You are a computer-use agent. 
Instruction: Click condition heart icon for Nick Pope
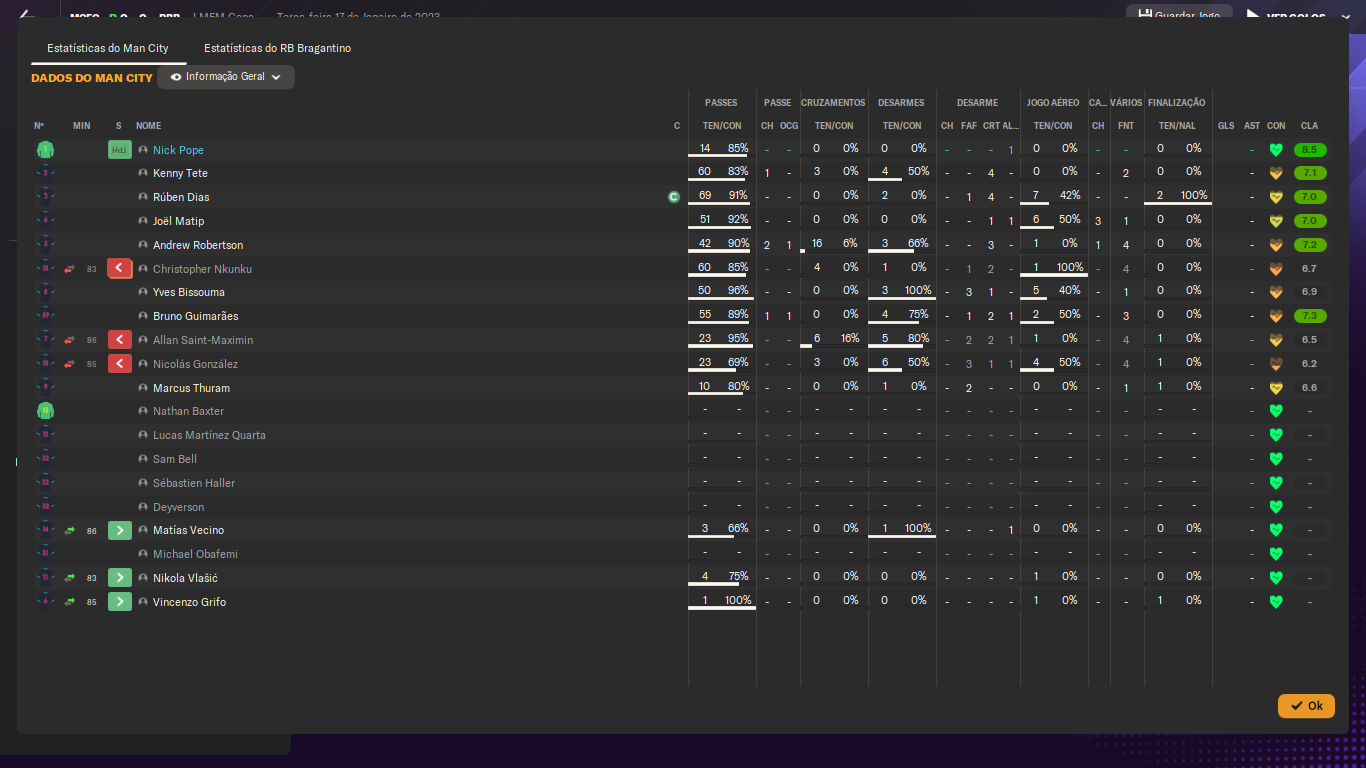pos(1275,150)
